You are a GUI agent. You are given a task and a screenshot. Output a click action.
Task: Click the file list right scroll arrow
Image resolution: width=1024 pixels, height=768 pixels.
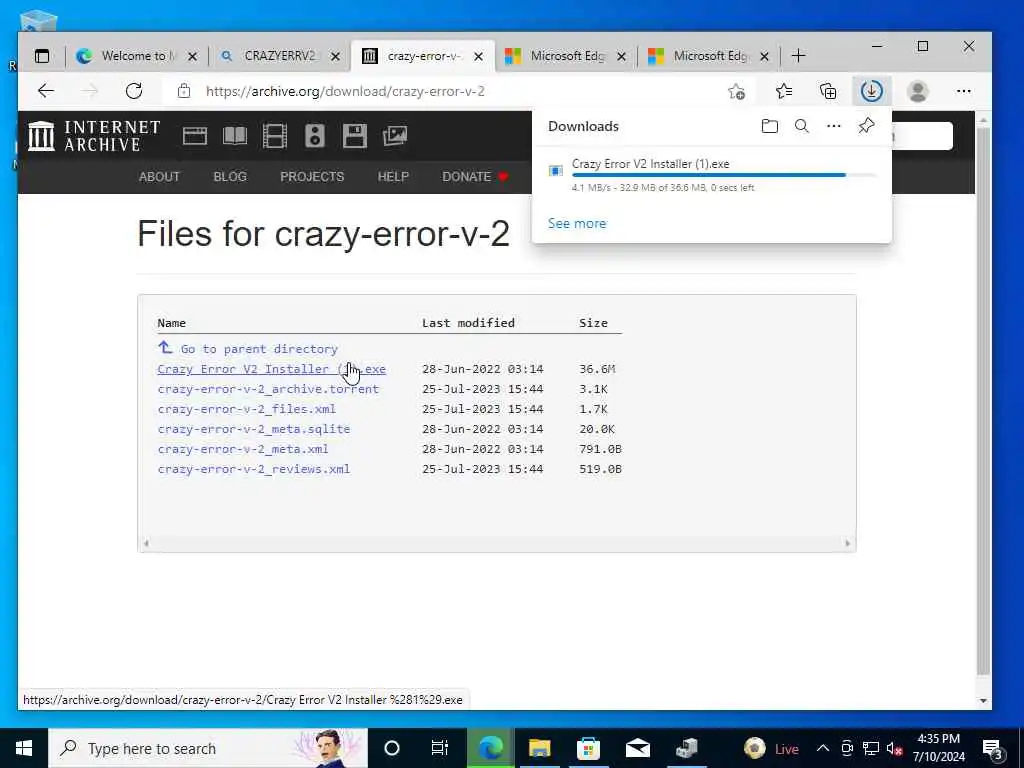coord(848,543)
